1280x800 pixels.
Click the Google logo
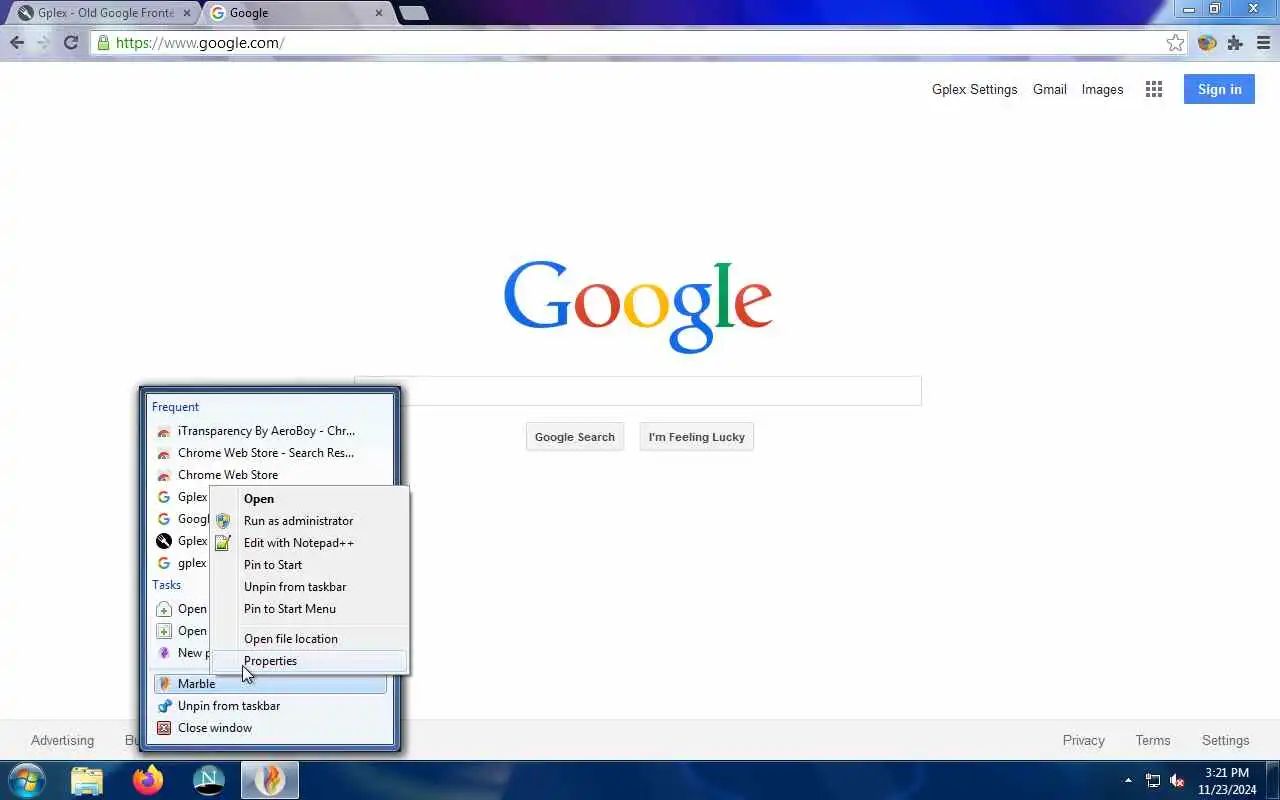pyautogui.click(x=638, y=305)
